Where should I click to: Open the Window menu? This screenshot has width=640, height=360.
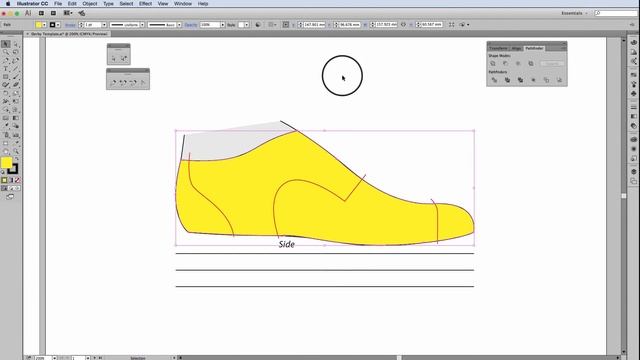pyautogui.click(x=183, y=4)
